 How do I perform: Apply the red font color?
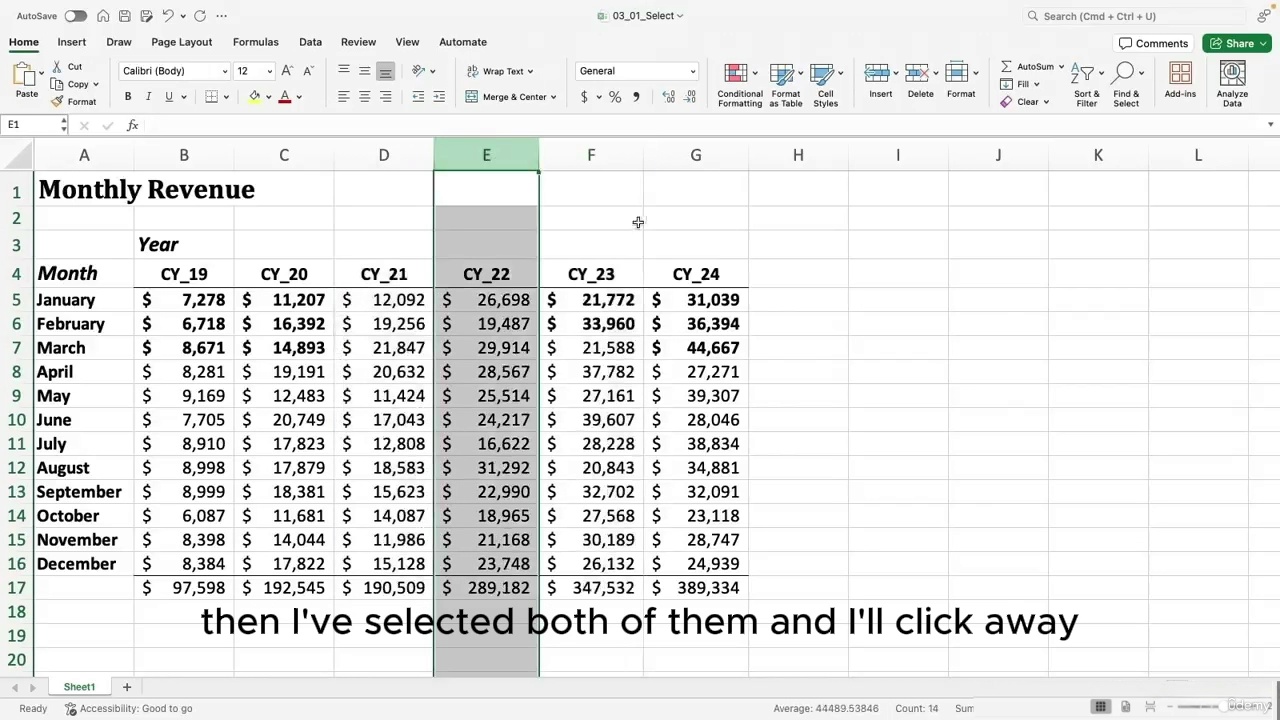tap(285, 97)
